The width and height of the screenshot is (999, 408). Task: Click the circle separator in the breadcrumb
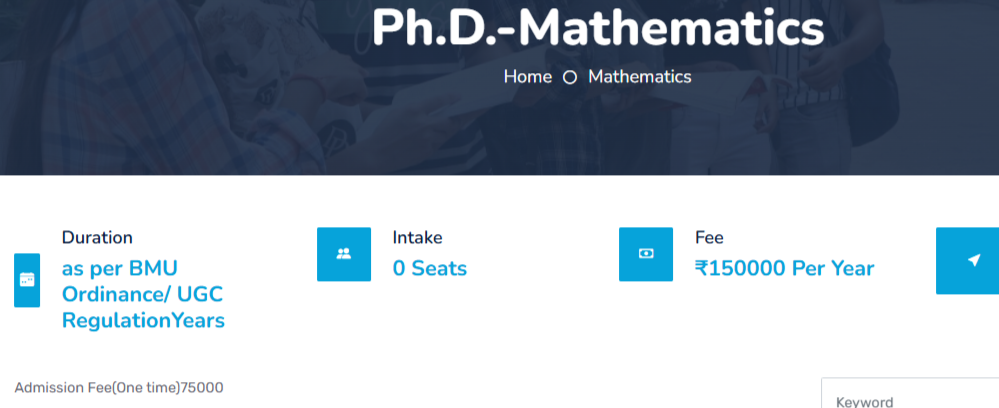570,77
